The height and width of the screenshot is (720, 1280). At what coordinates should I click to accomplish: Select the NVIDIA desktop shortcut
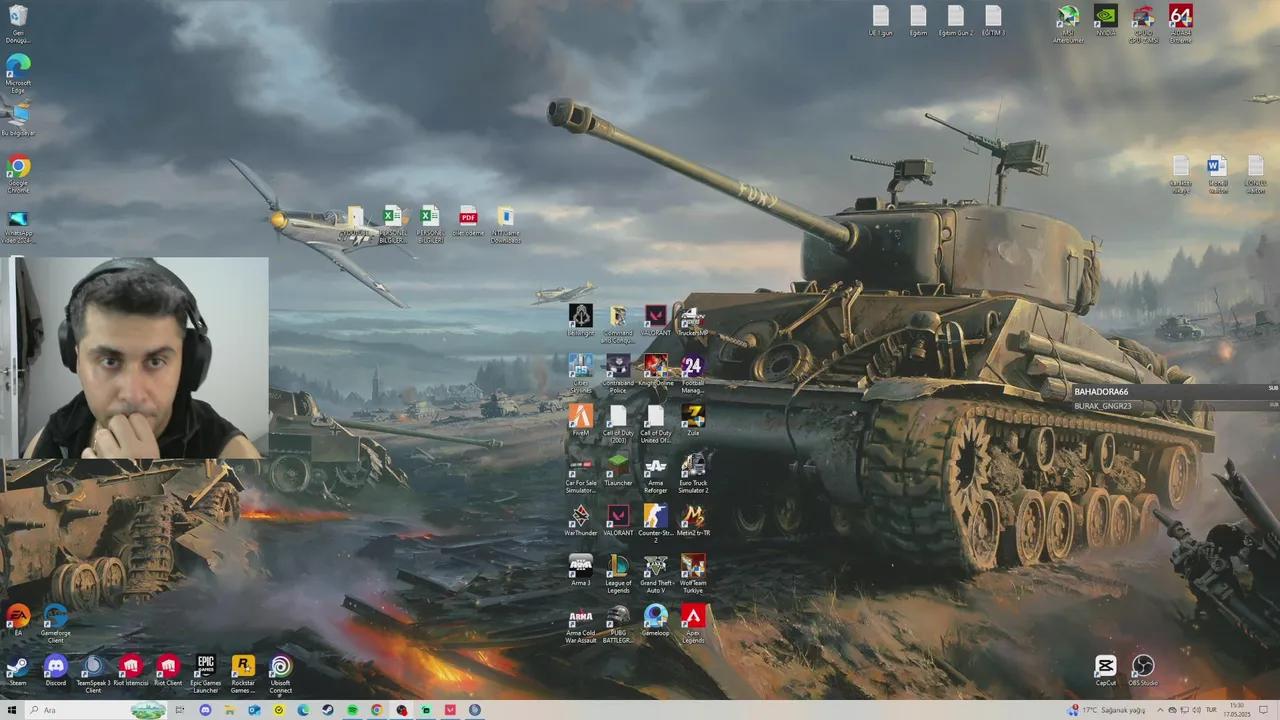1105,21
